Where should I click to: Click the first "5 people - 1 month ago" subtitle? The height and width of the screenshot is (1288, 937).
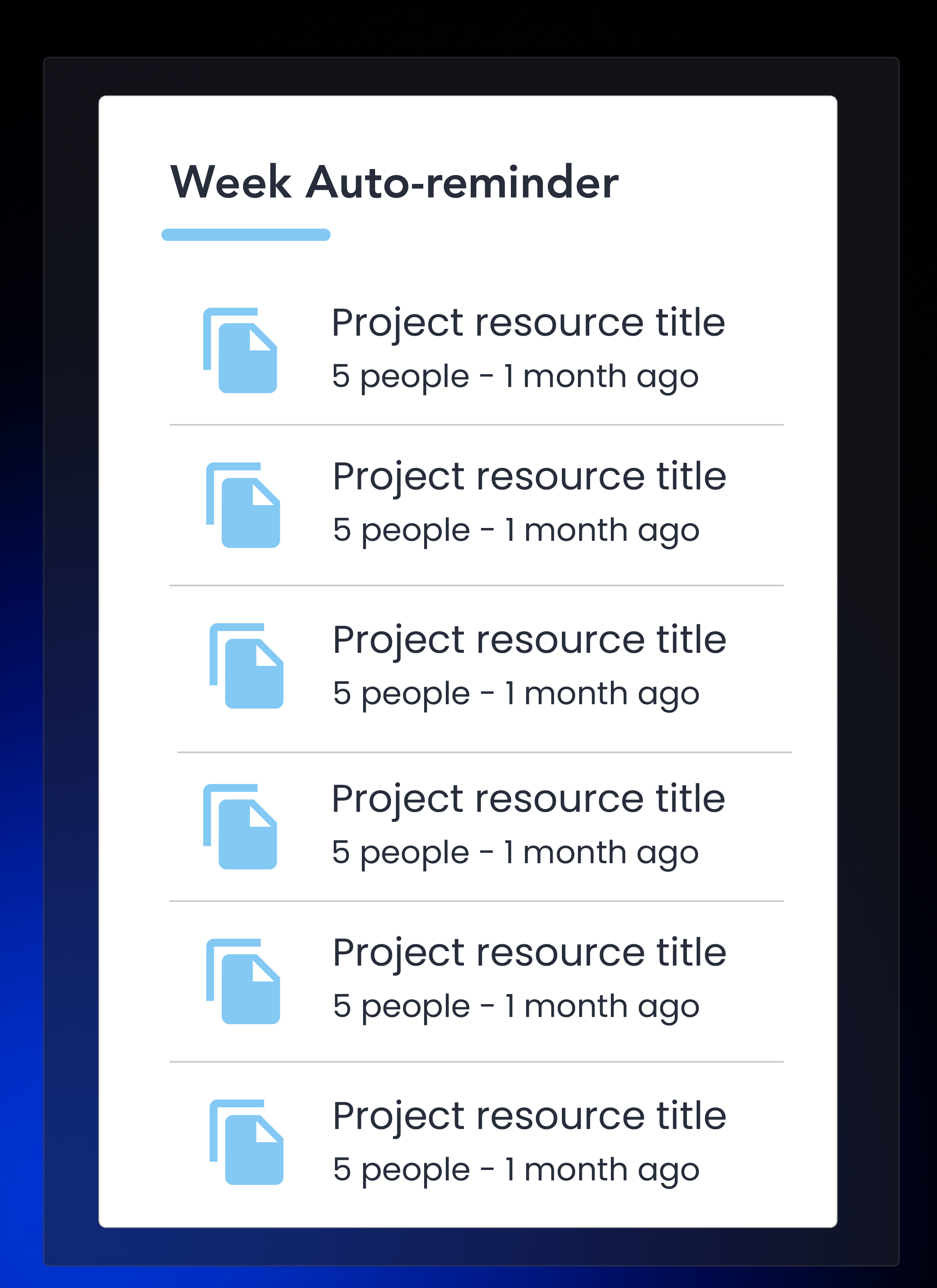tap(515, 377)
